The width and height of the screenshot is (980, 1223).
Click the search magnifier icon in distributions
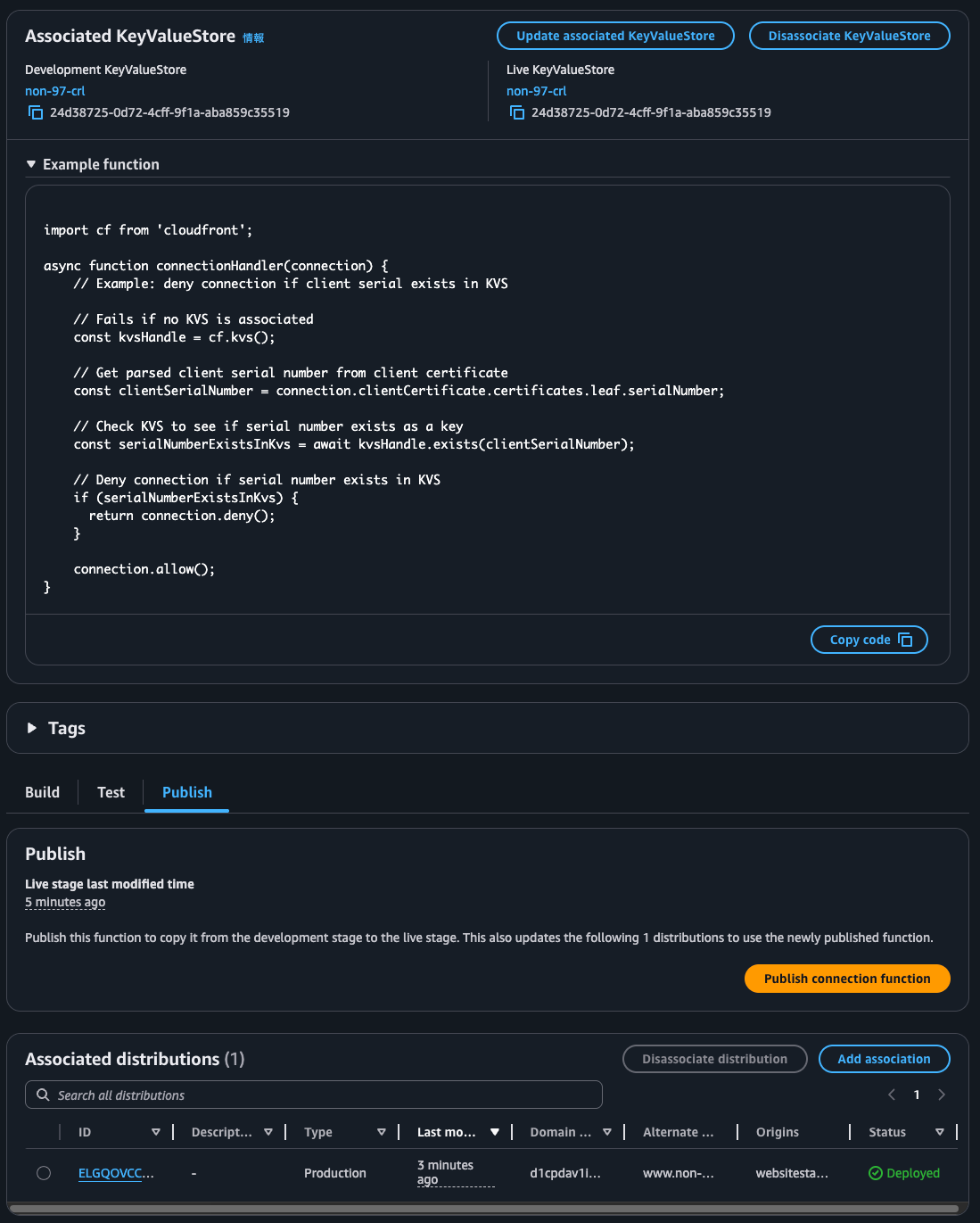43,1095
